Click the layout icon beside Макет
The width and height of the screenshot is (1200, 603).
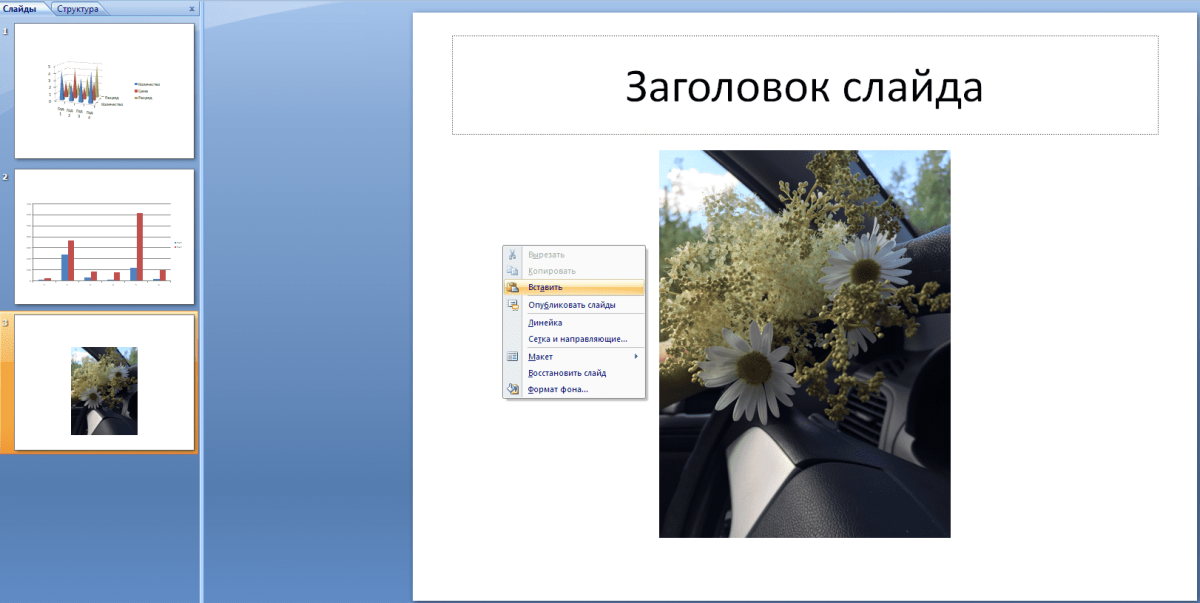point(513,356)
